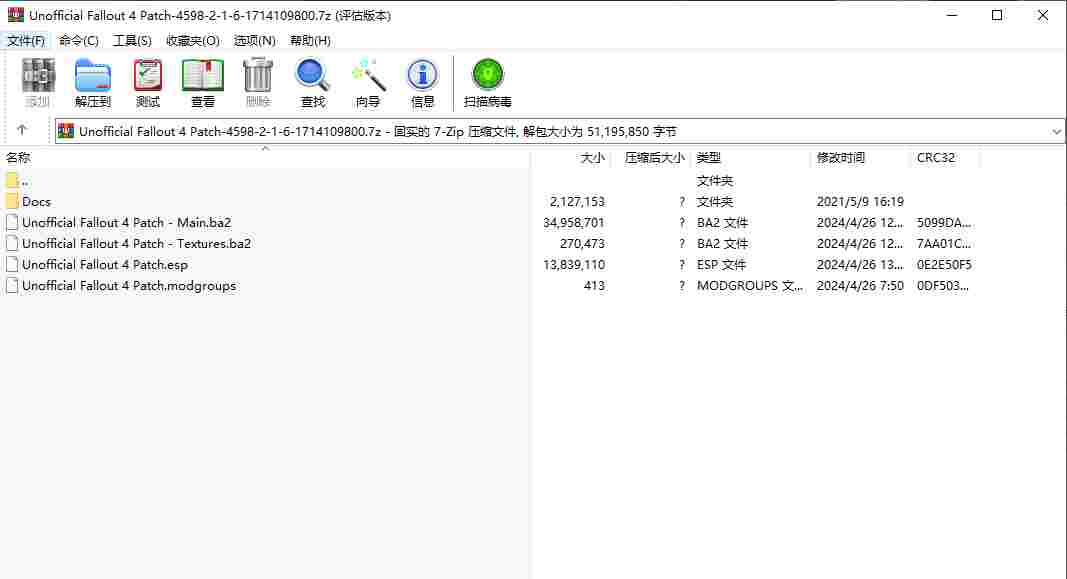Select 'Unofficial Fallout 4 Patch - Textures.ba2'
Screen dimensions: 1067x579
(137, 244)
